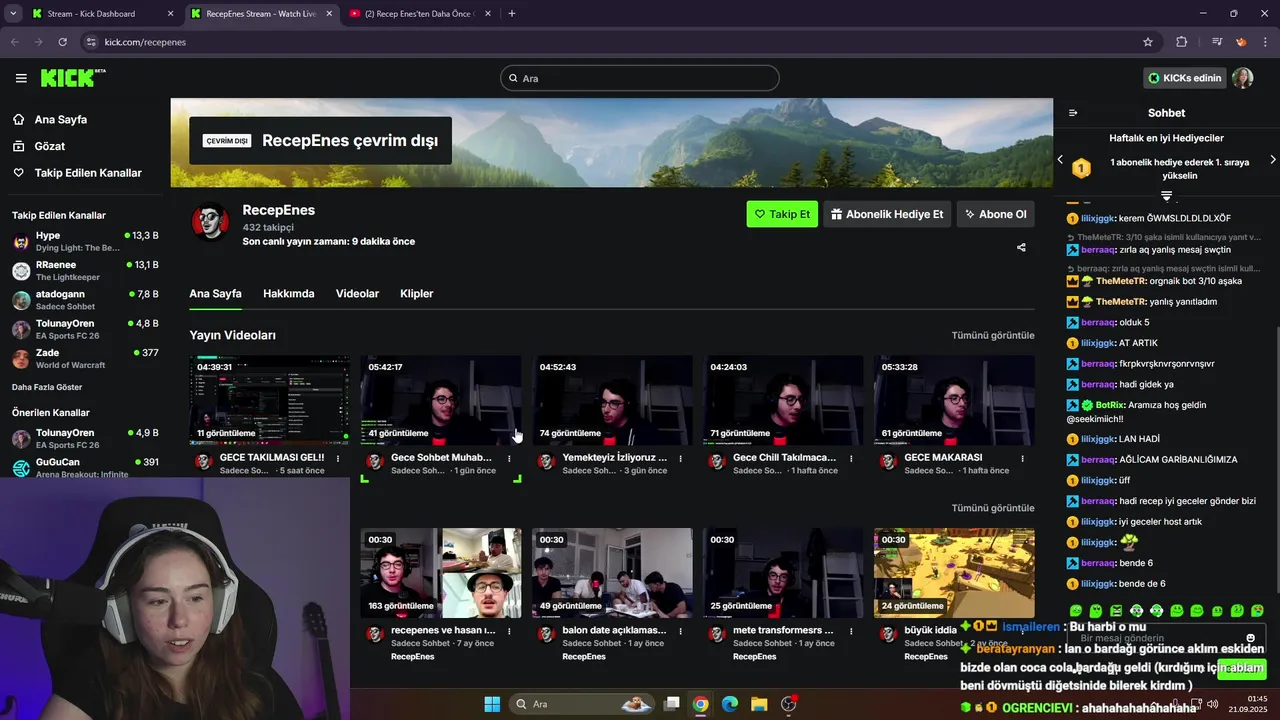Open the hamburger sidebar menu
Screen dimensions: 1280x720
[21, 78]
